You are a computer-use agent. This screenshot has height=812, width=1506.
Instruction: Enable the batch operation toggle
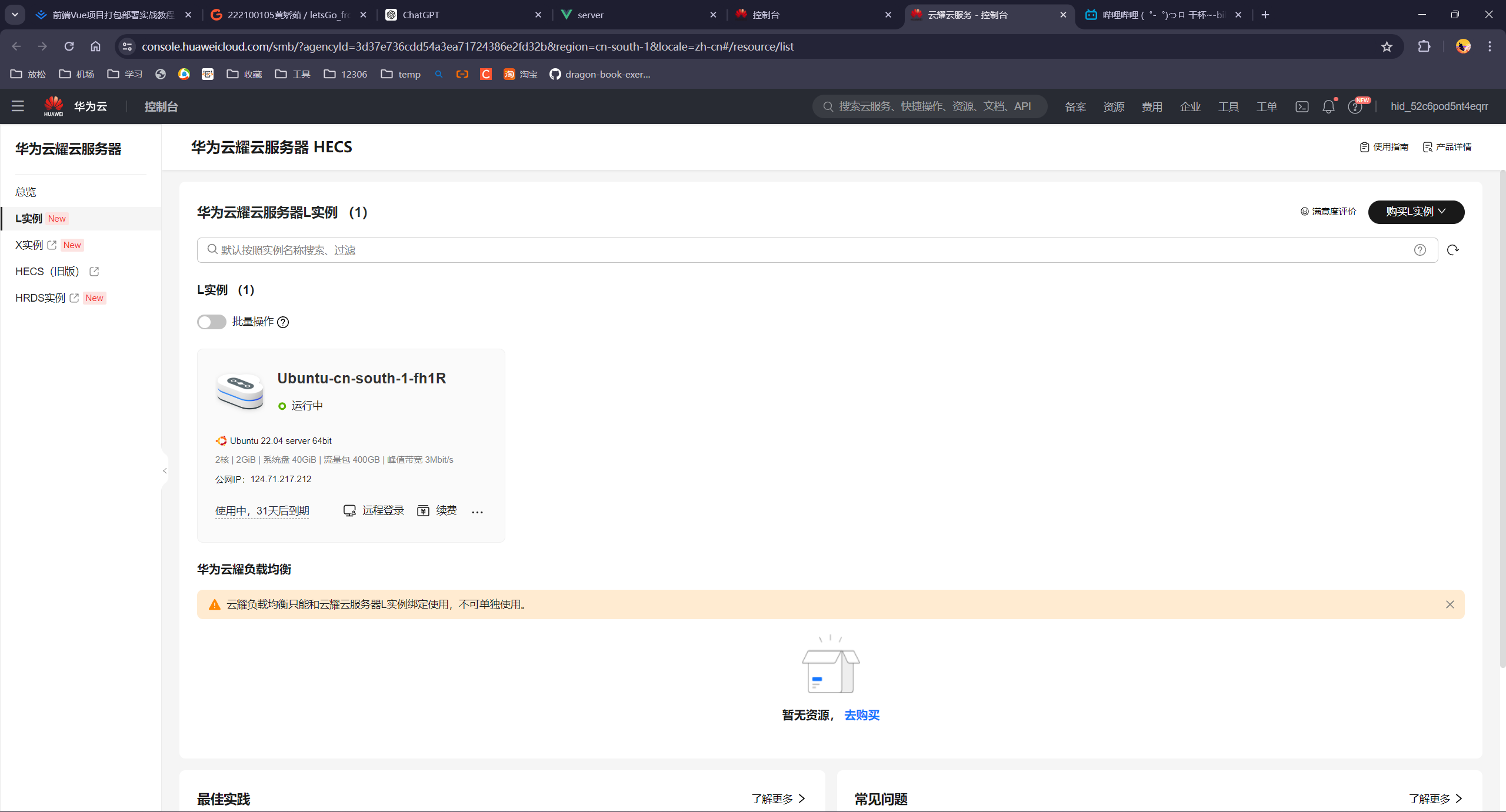tap(211, 322)
